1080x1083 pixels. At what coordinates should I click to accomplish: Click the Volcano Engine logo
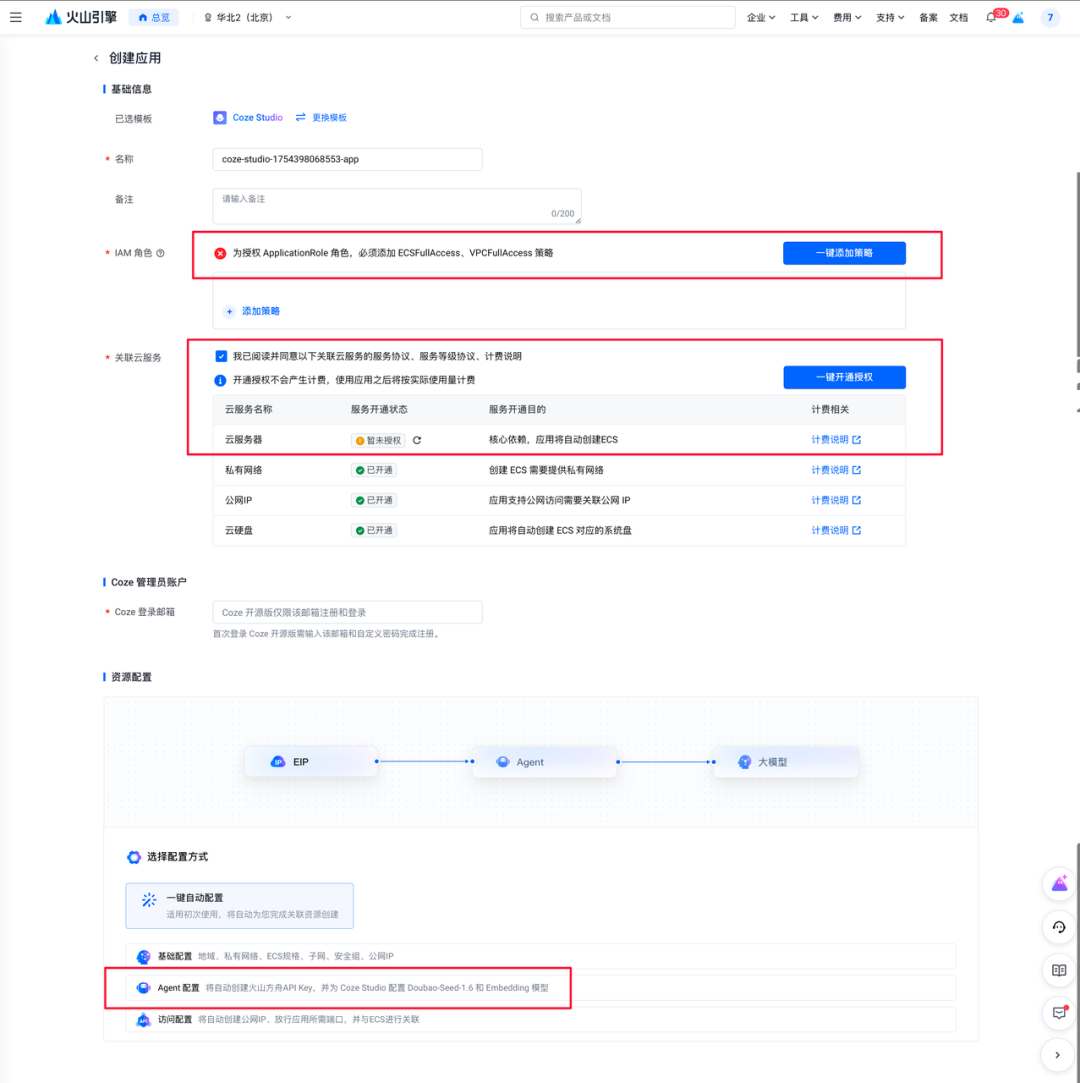[81, 17]
